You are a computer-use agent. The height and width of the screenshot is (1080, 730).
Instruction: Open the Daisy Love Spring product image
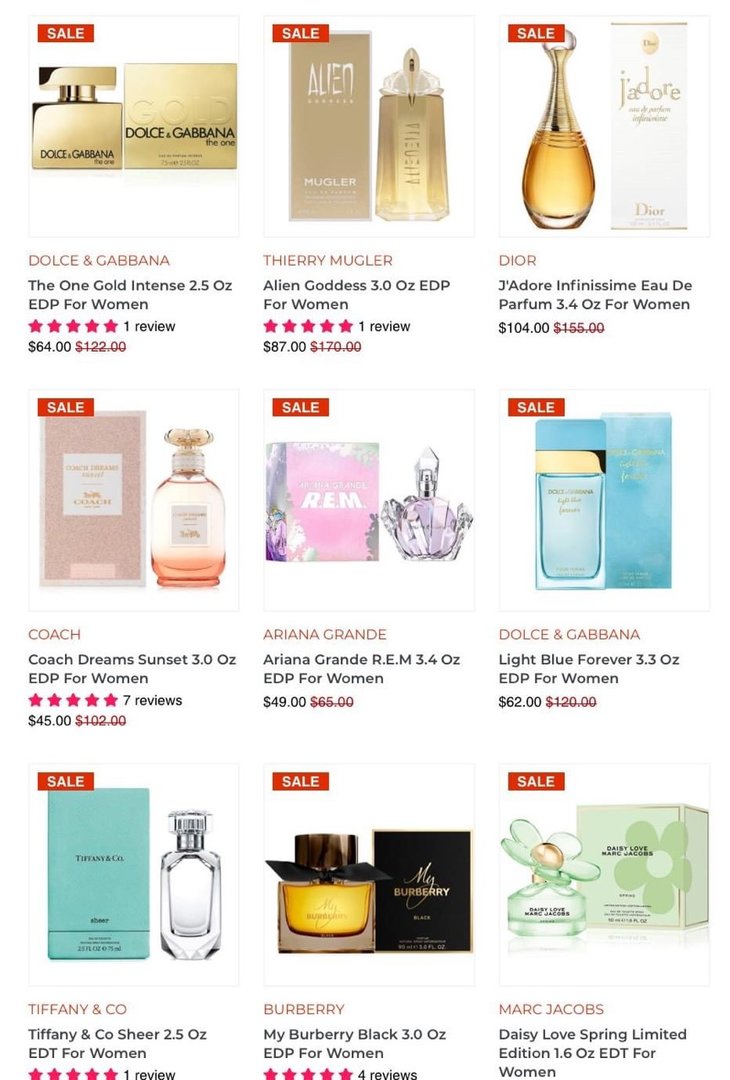point(604,875)
